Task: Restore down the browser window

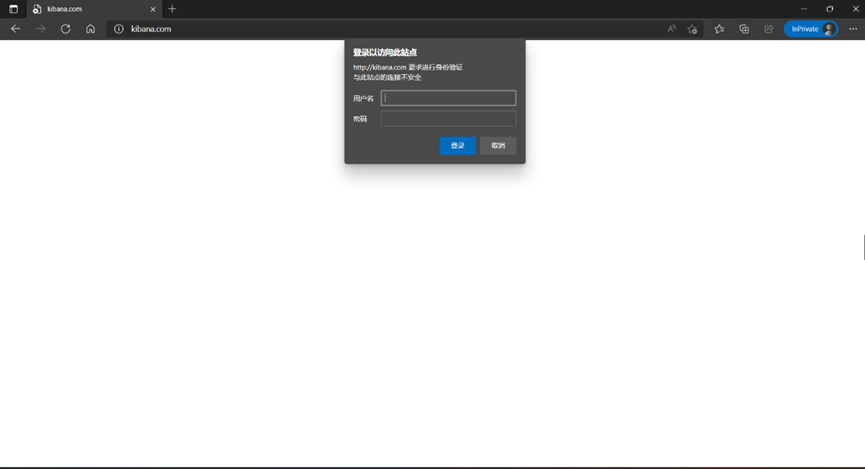Action: tap(830, 9)
